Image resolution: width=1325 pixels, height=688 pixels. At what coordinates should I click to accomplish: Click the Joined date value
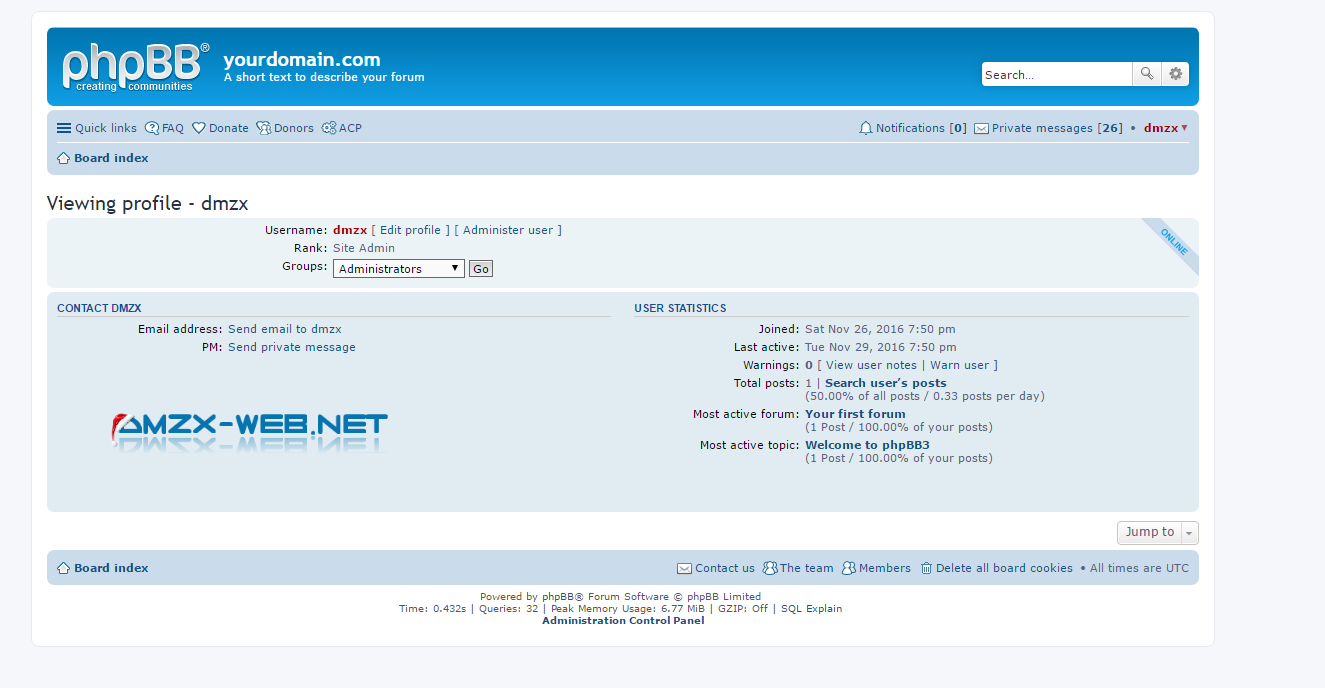click(880, 329)
